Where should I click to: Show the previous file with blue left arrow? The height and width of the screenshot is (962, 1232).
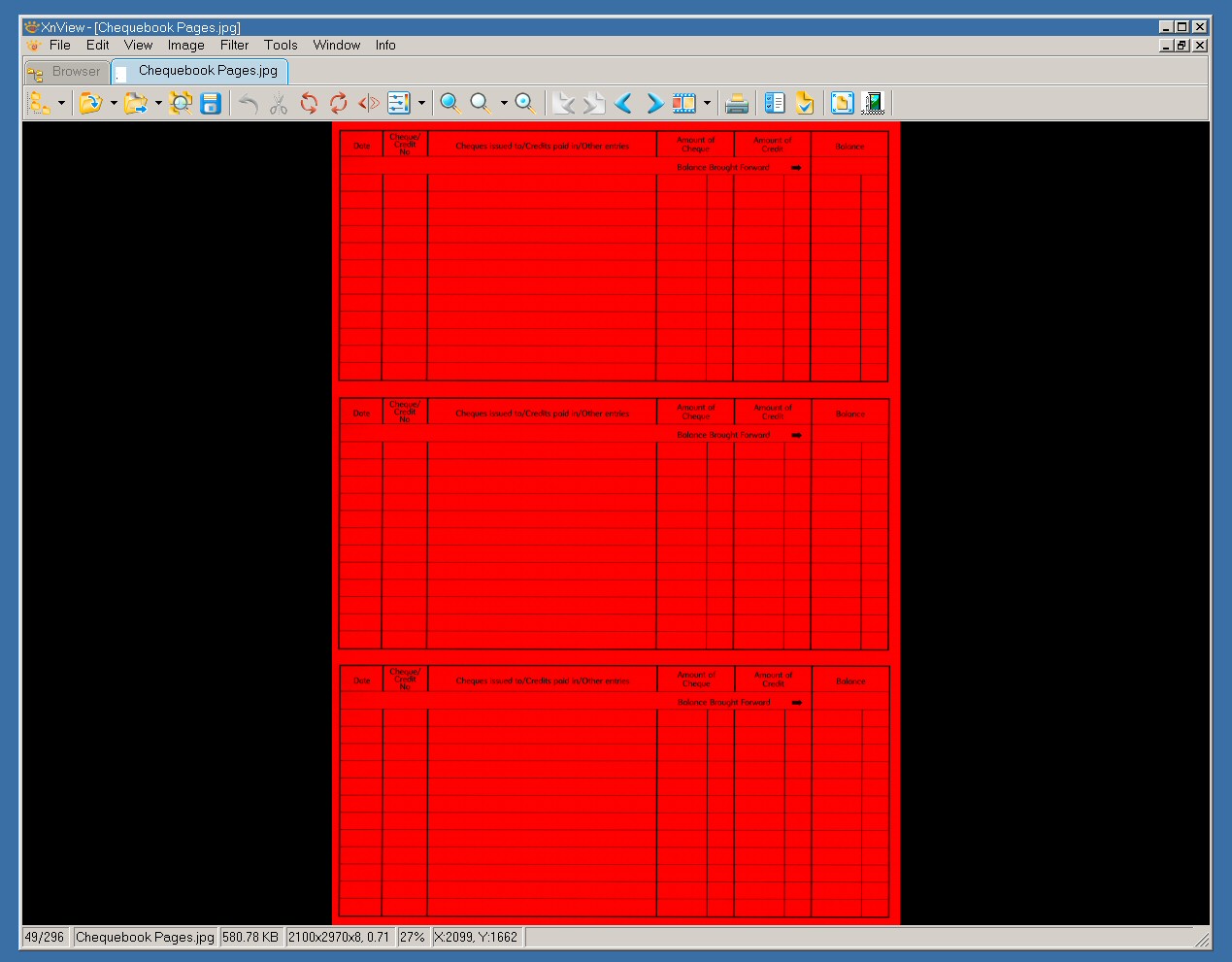(624, 103)
